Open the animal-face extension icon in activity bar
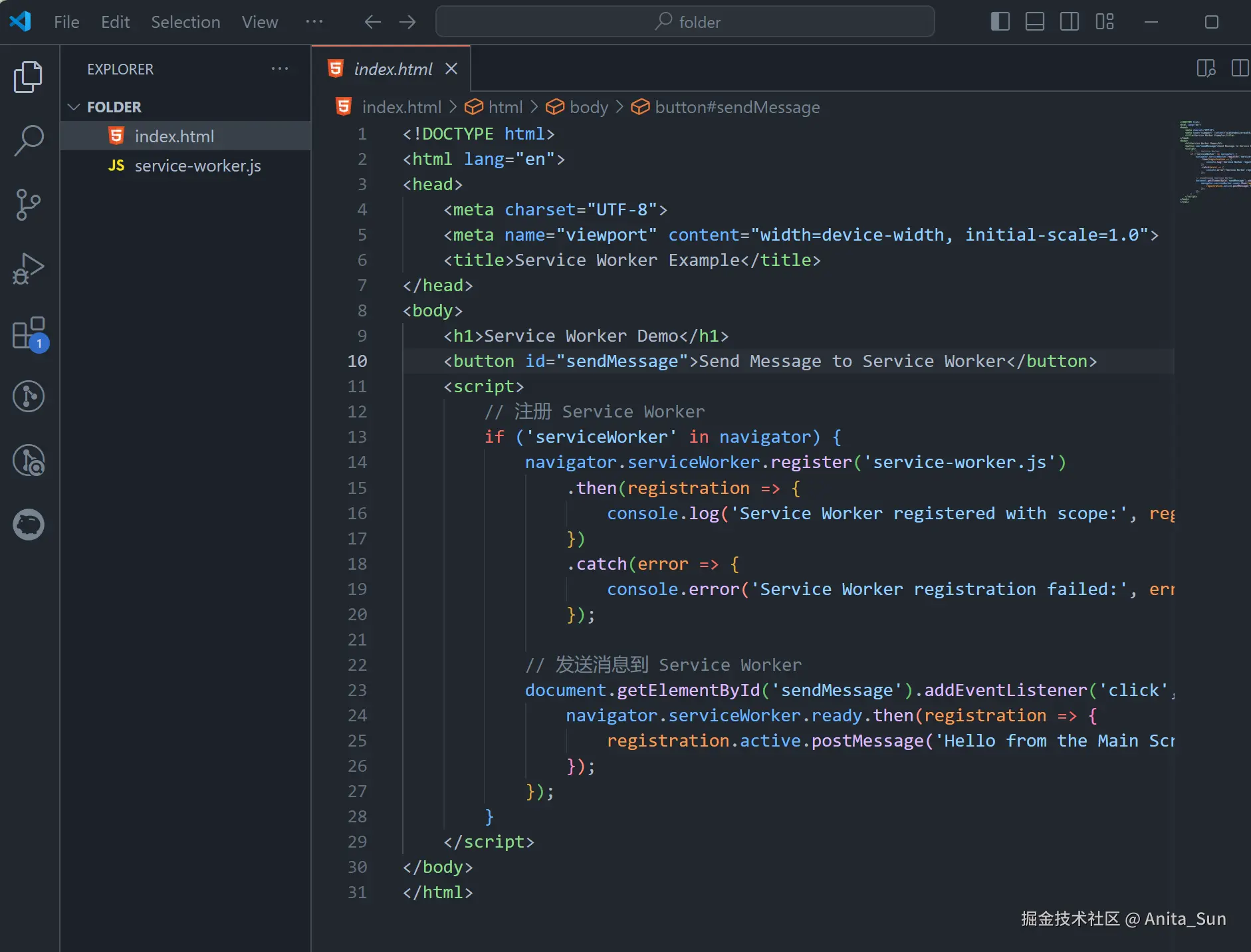 coord(29,525)
